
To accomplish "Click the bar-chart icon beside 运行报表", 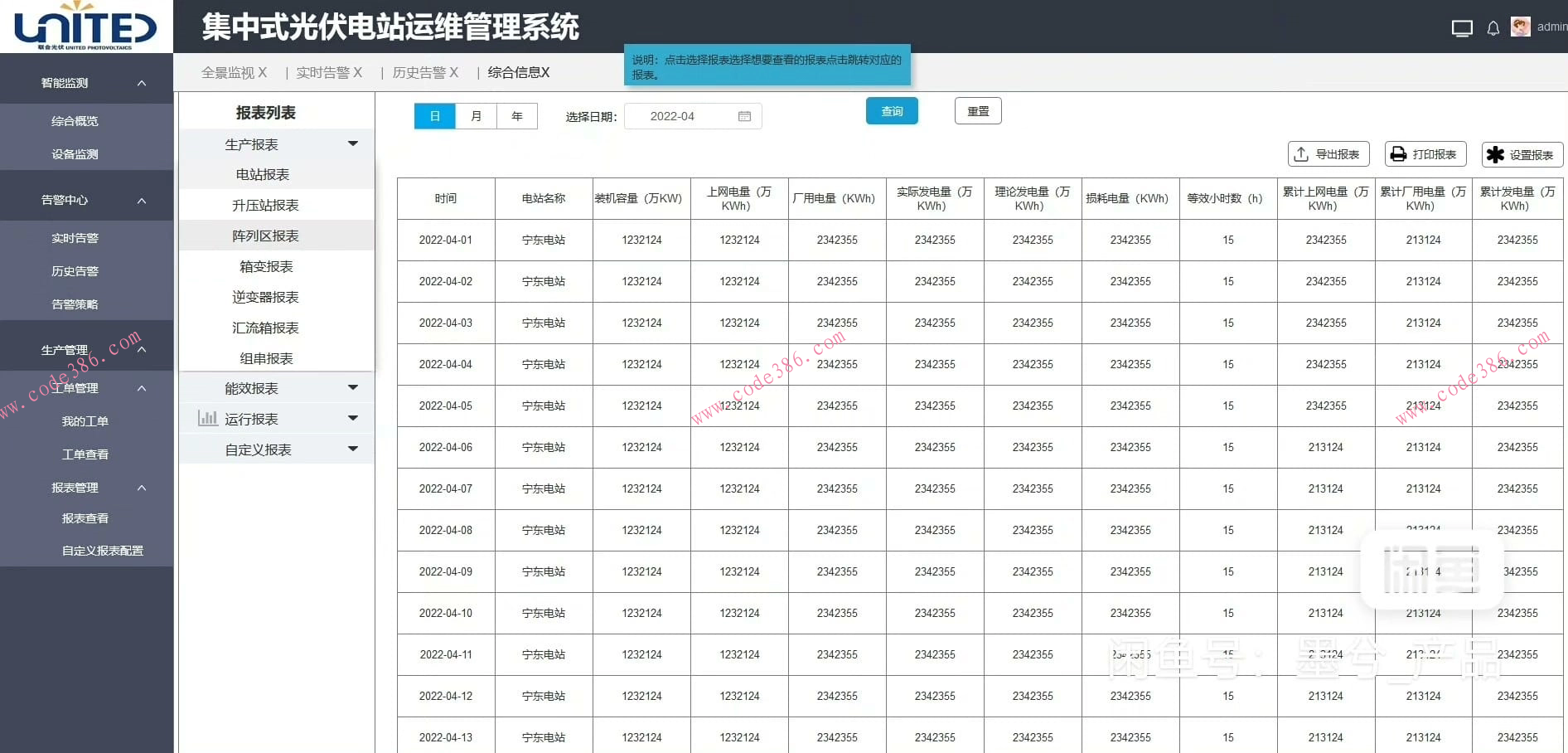I will pos(206,418).
